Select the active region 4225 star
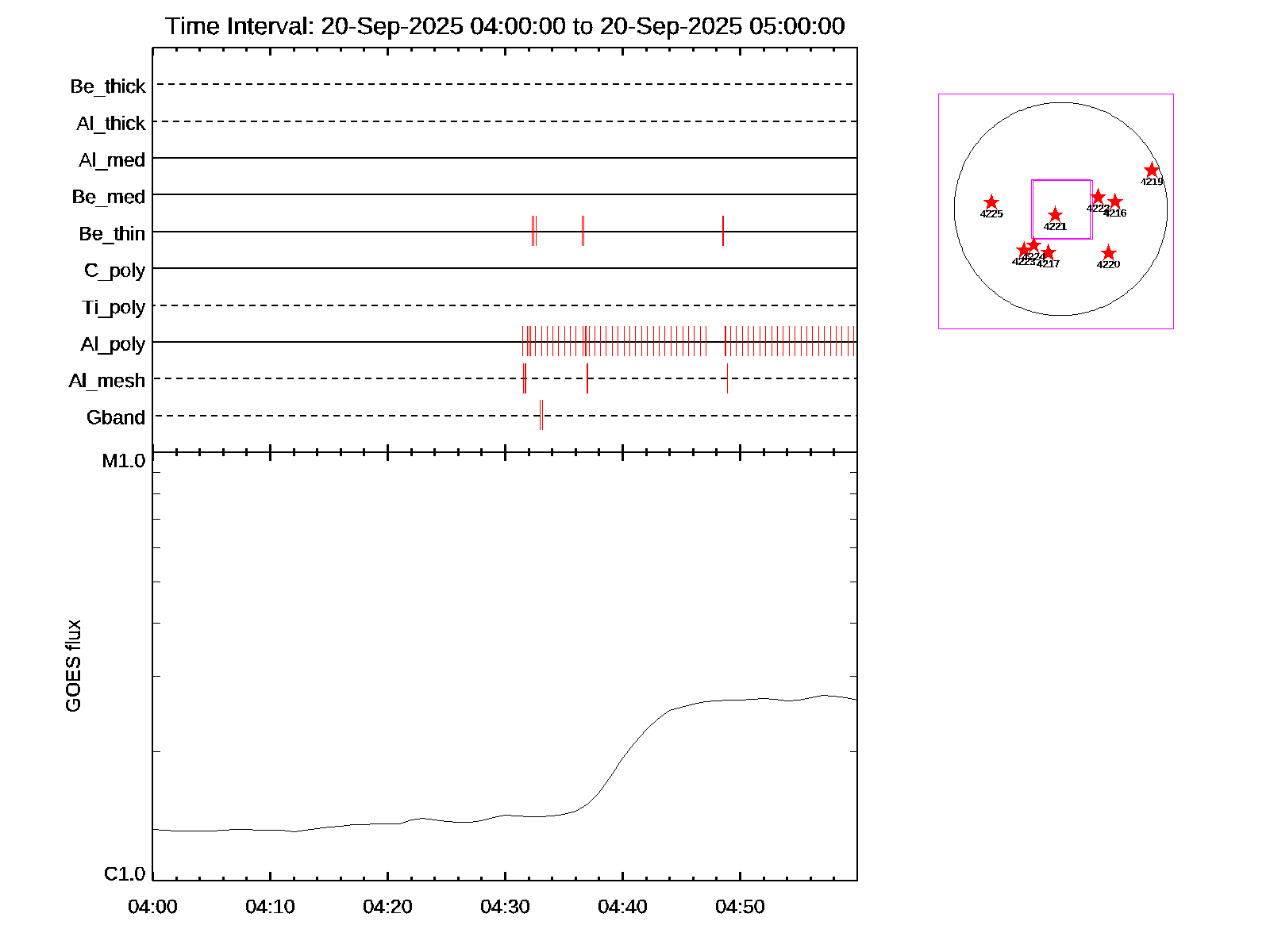The width and height of the screenshot is (1270, 952). pyautogui.click(x=991, y=203)
